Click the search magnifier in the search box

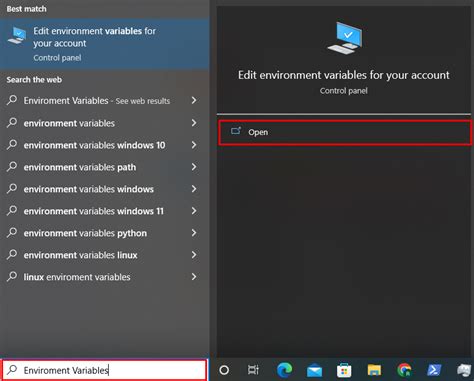(12, 370)
